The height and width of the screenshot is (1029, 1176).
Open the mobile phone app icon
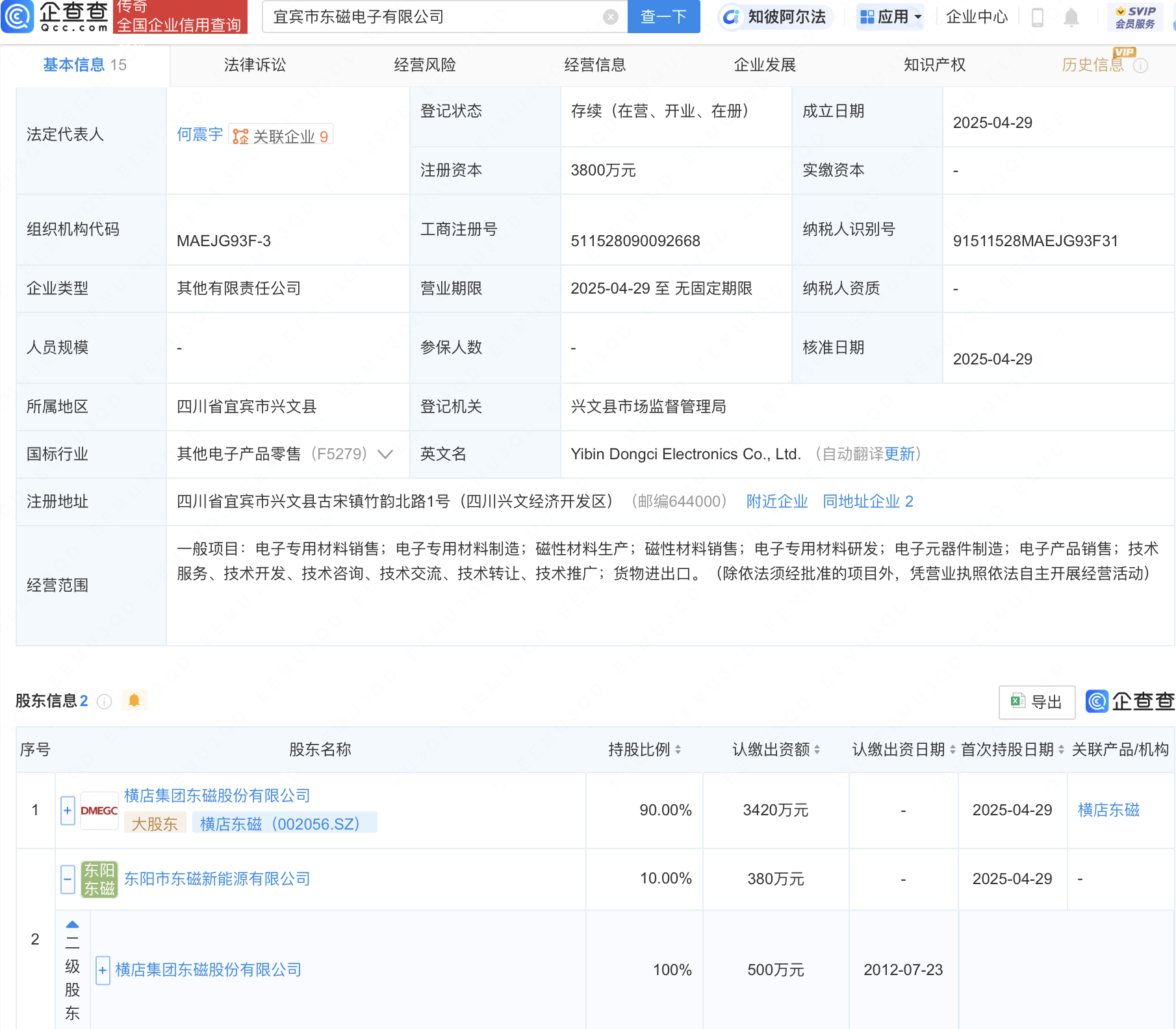(1037, 18)
